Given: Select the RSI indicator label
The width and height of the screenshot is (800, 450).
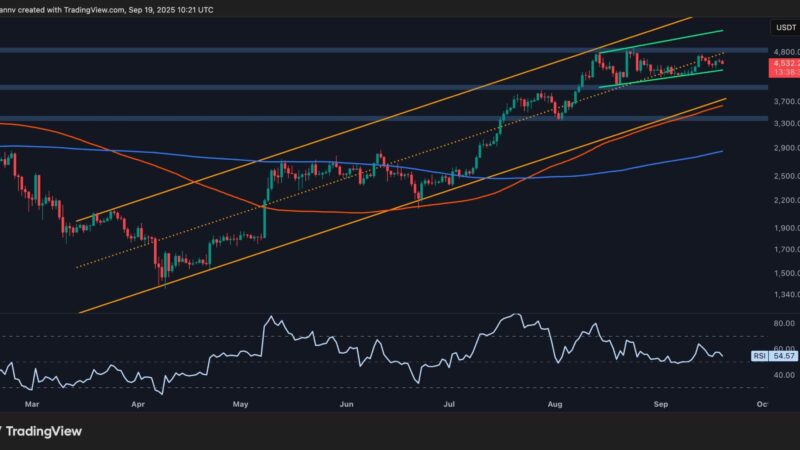Looking at the screenshot, I should (759, 356).
